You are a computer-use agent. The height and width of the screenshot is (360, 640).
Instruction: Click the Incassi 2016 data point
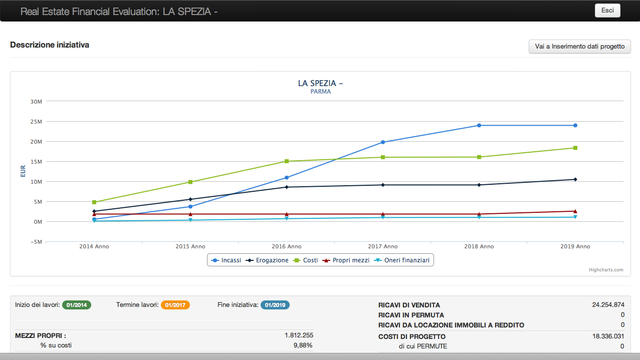287,178
